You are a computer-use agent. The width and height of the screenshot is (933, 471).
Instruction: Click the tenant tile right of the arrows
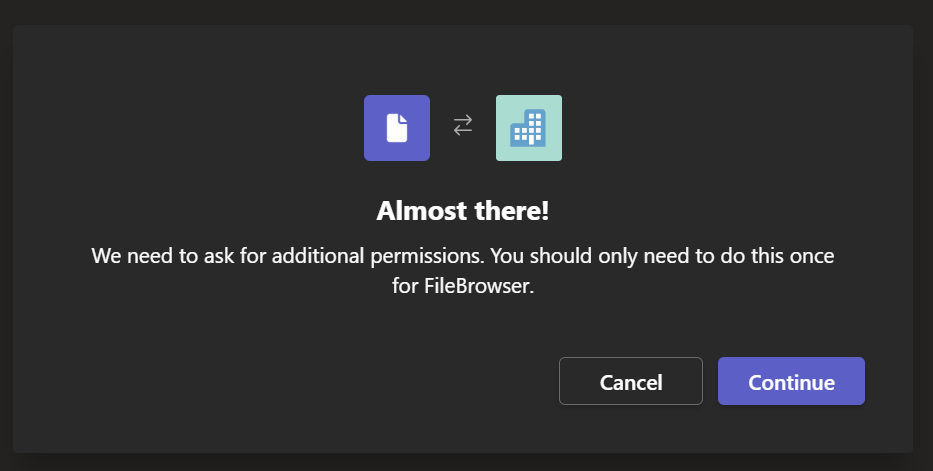pos(528,128)
